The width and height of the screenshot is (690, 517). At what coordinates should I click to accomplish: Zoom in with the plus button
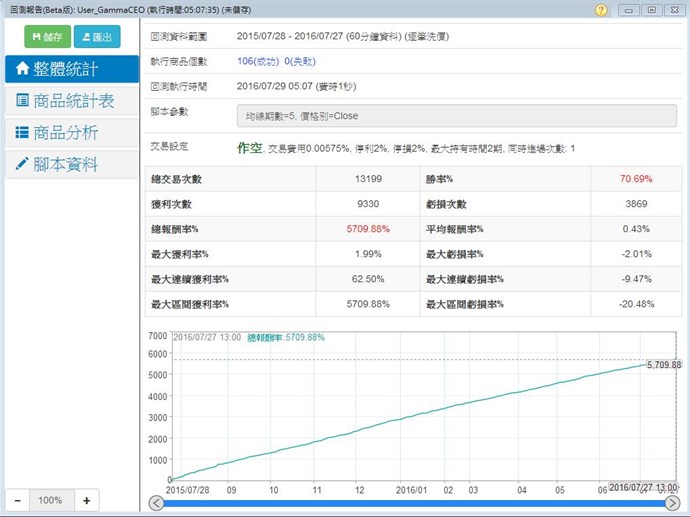(x=86, y=500)
